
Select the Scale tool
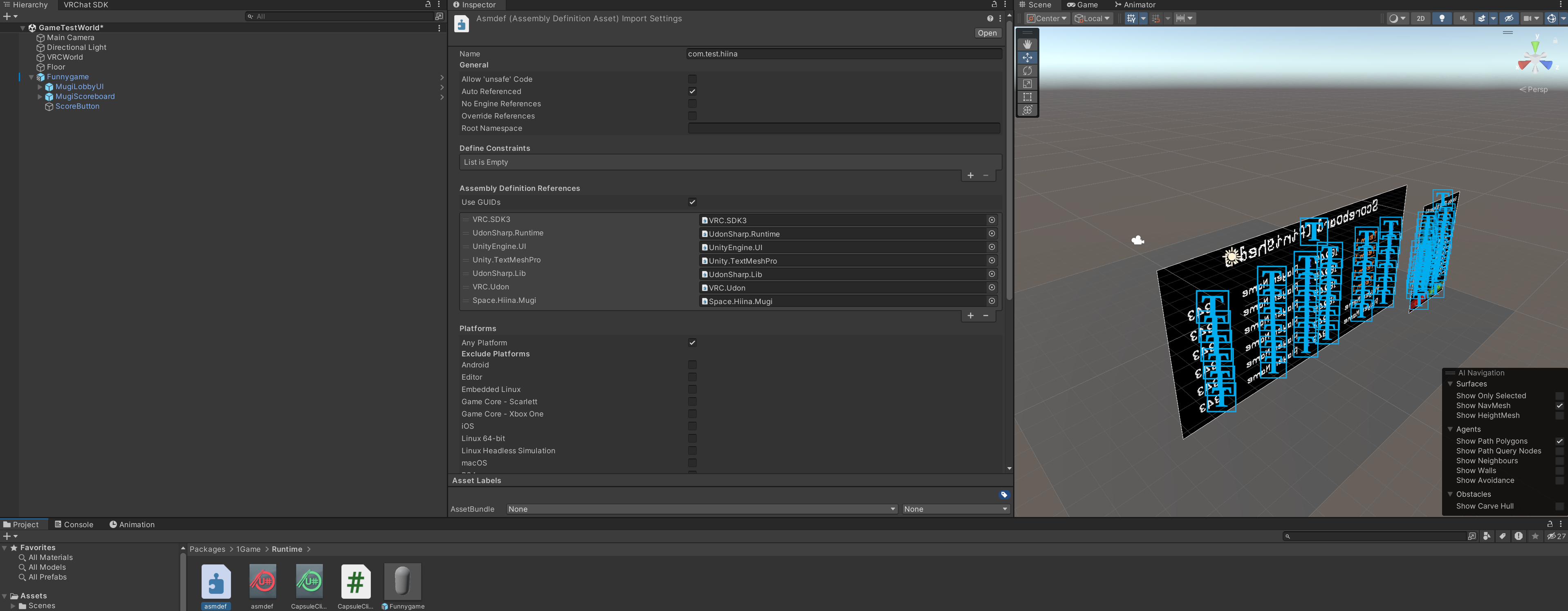click(x=1027, y=84)
